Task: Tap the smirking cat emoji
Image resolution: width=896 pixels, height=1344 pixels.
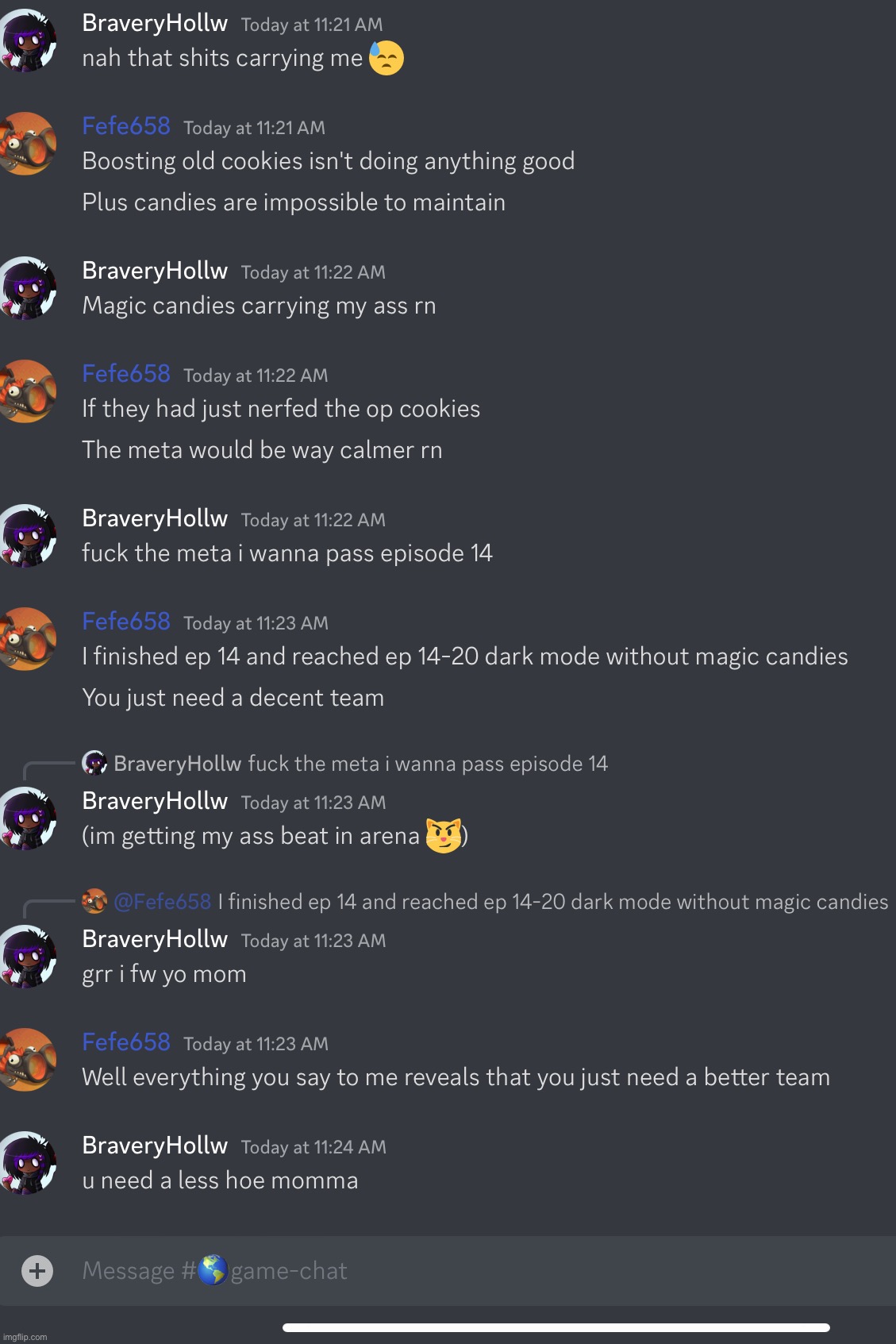Action: click(x=444, y=836)
